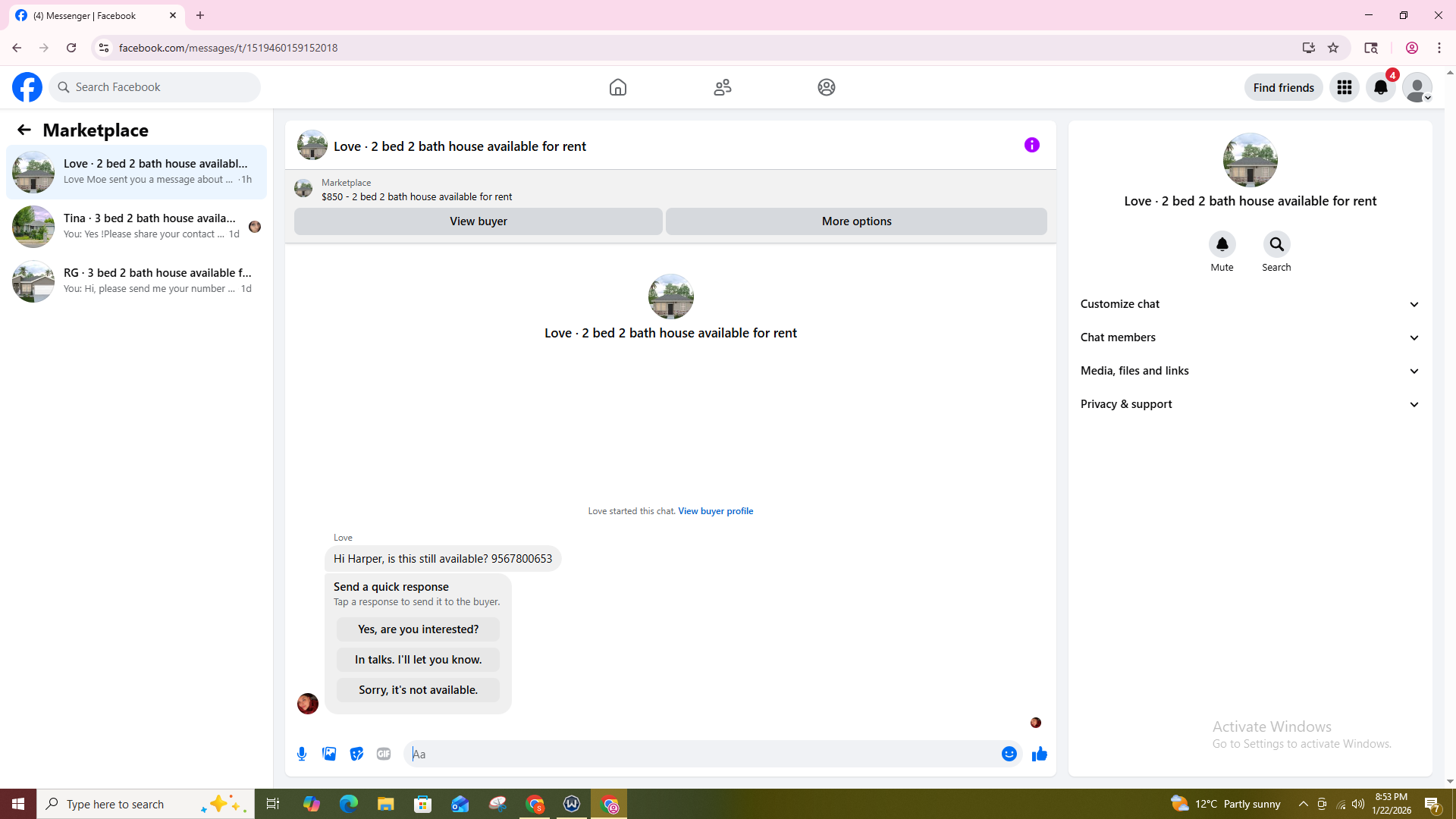This screenshot has height=819, width=1456.
Task: Open Chrome side panel icon
Action: (1371, 48)
